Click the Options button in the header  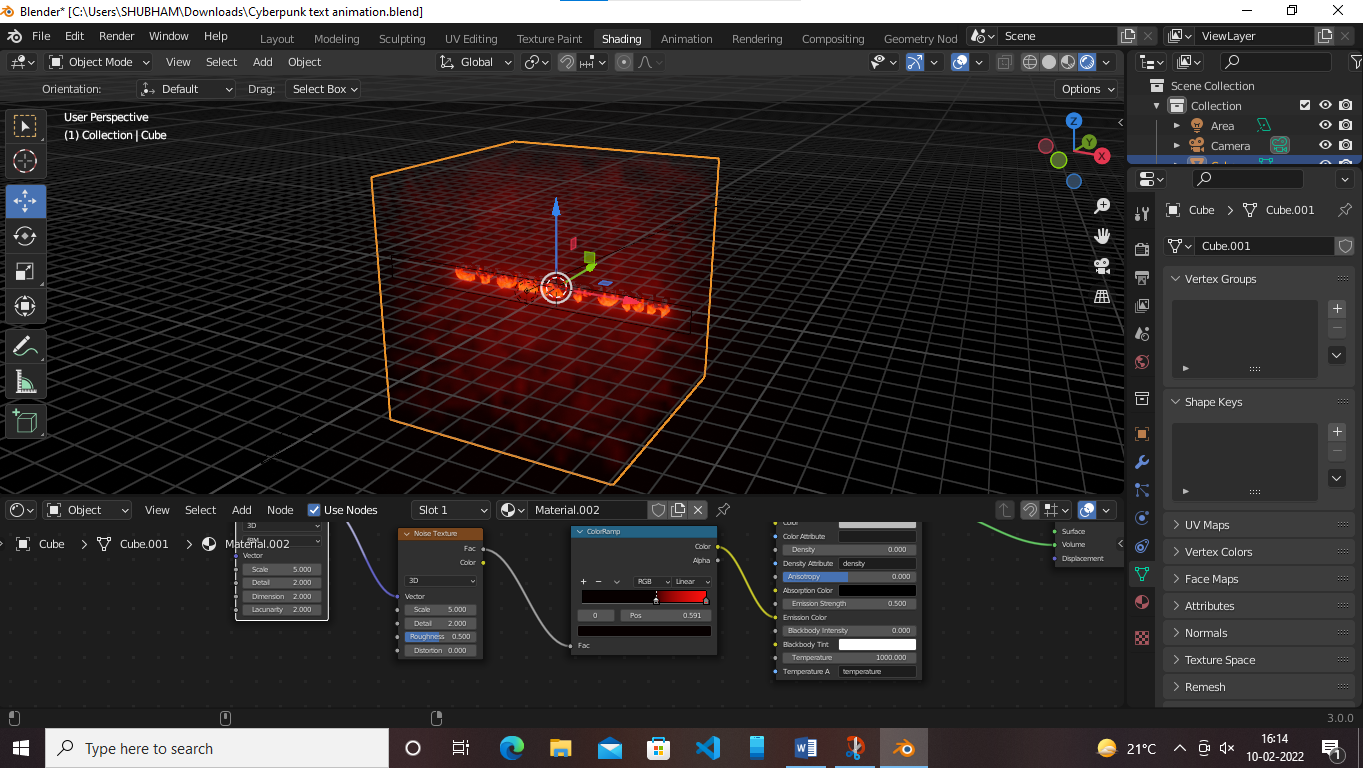click(1086, 89)
